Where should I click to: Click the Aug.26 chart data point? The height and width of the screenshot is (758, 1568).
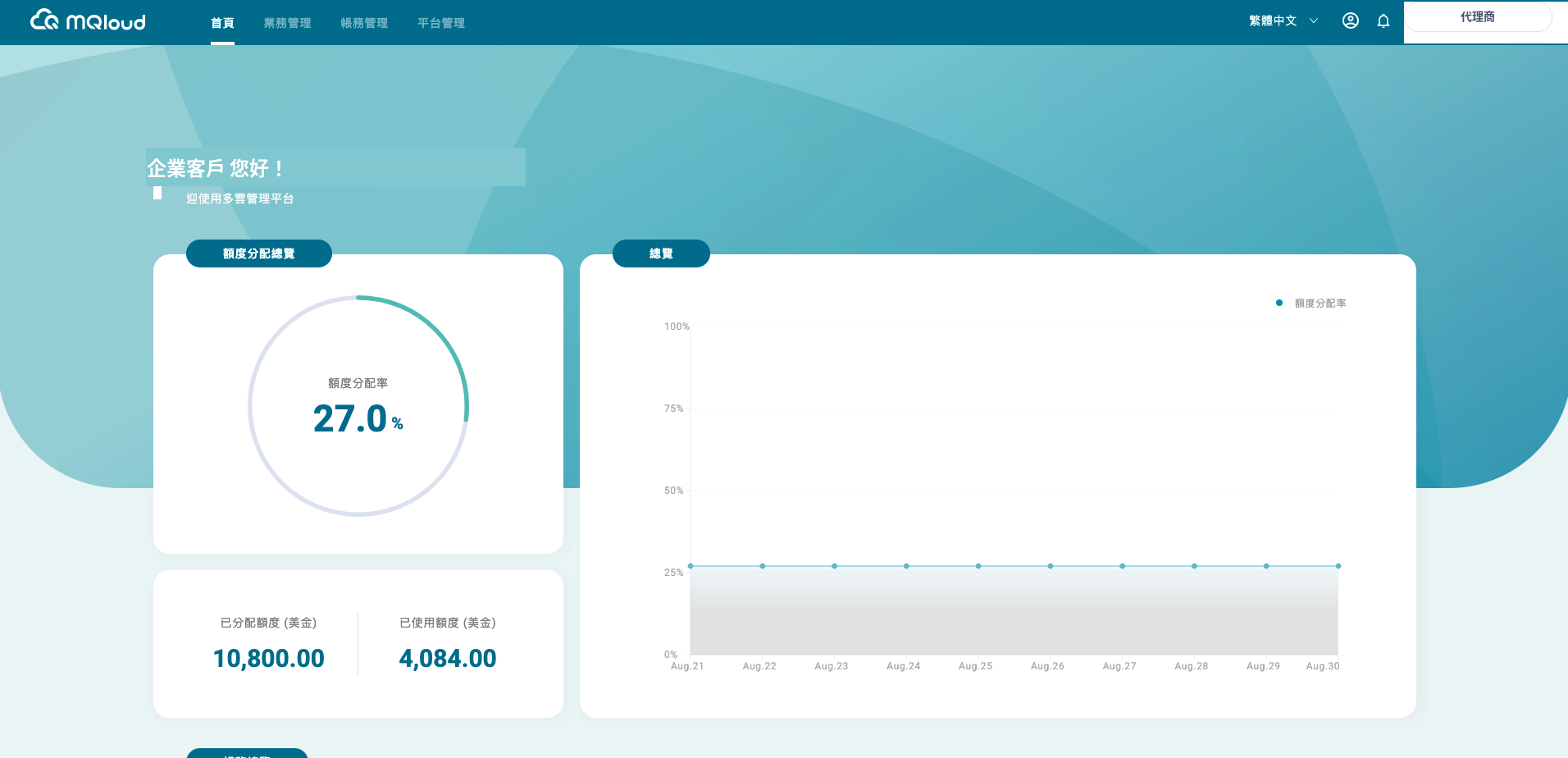point(1051,566)
